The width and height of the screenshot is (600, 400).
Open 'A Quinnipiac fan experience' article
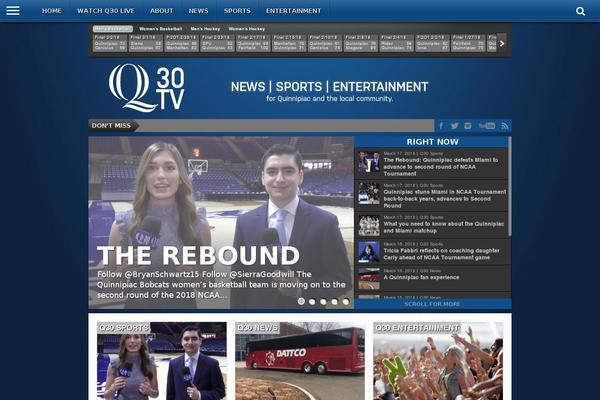click(x=421, y=277)
